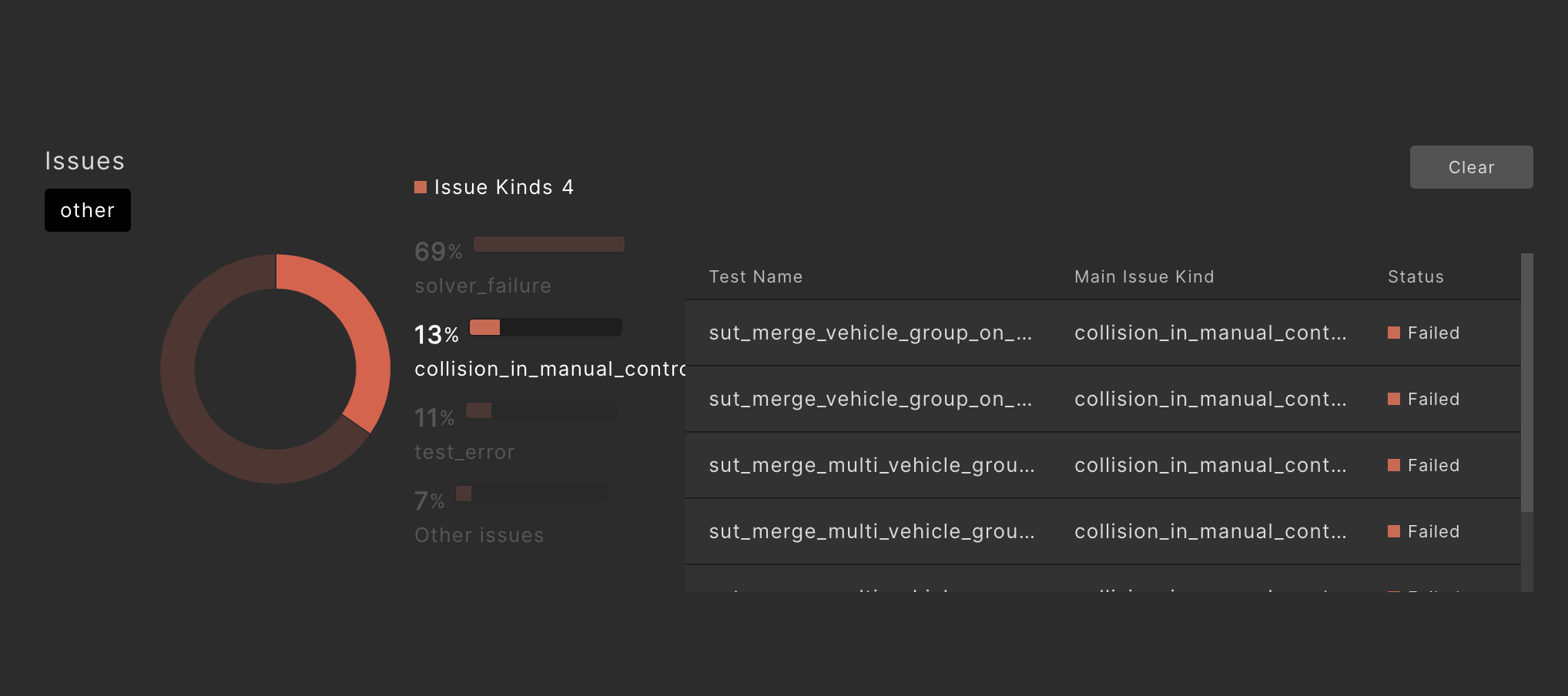The width and height of the screenshot is (1568, 696).
Task: Choose the test_error issue kind
Action: (x=464, y=452)
